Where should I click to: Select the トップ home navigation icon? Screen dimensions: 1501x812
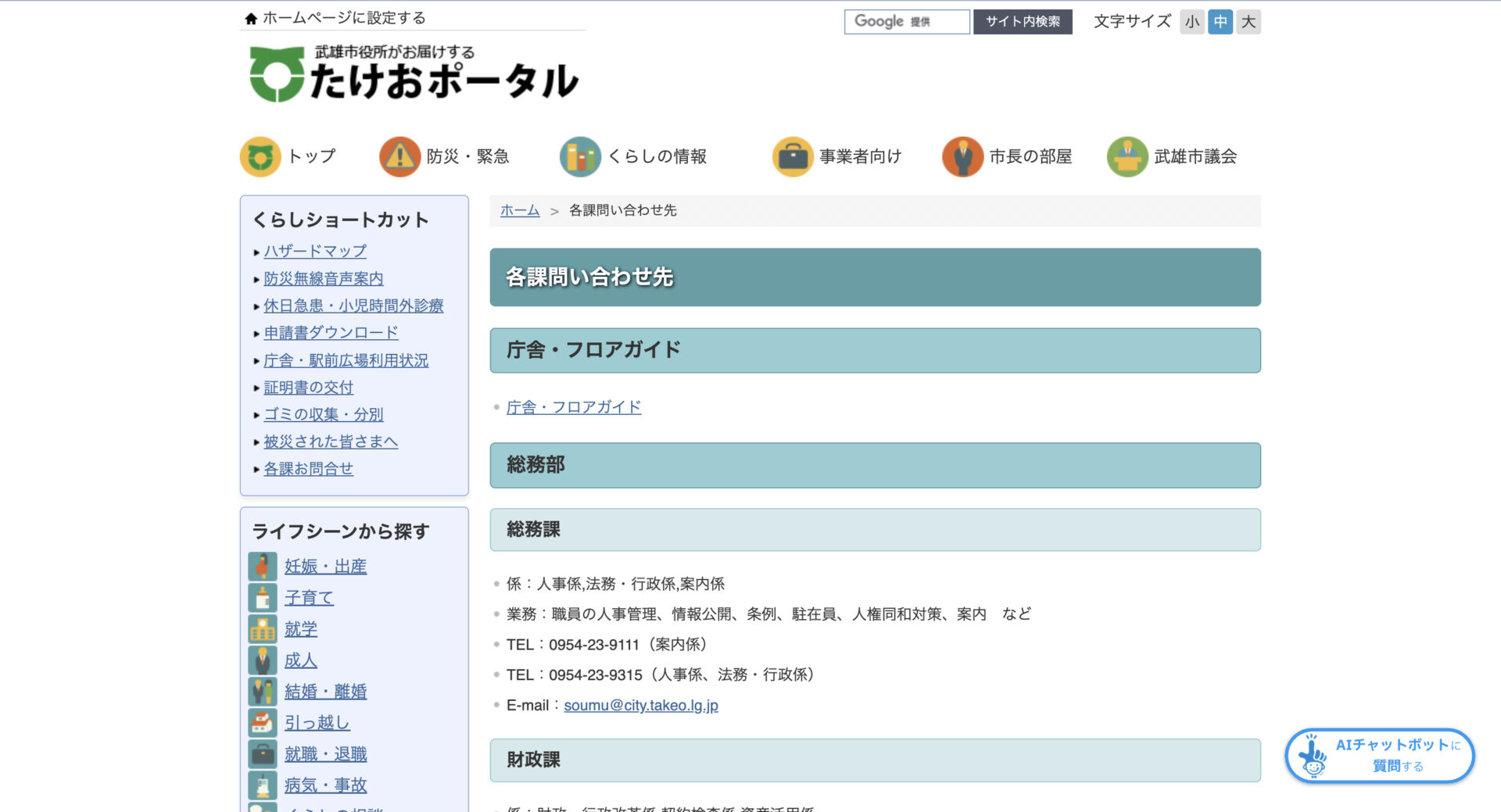[260, 156]
